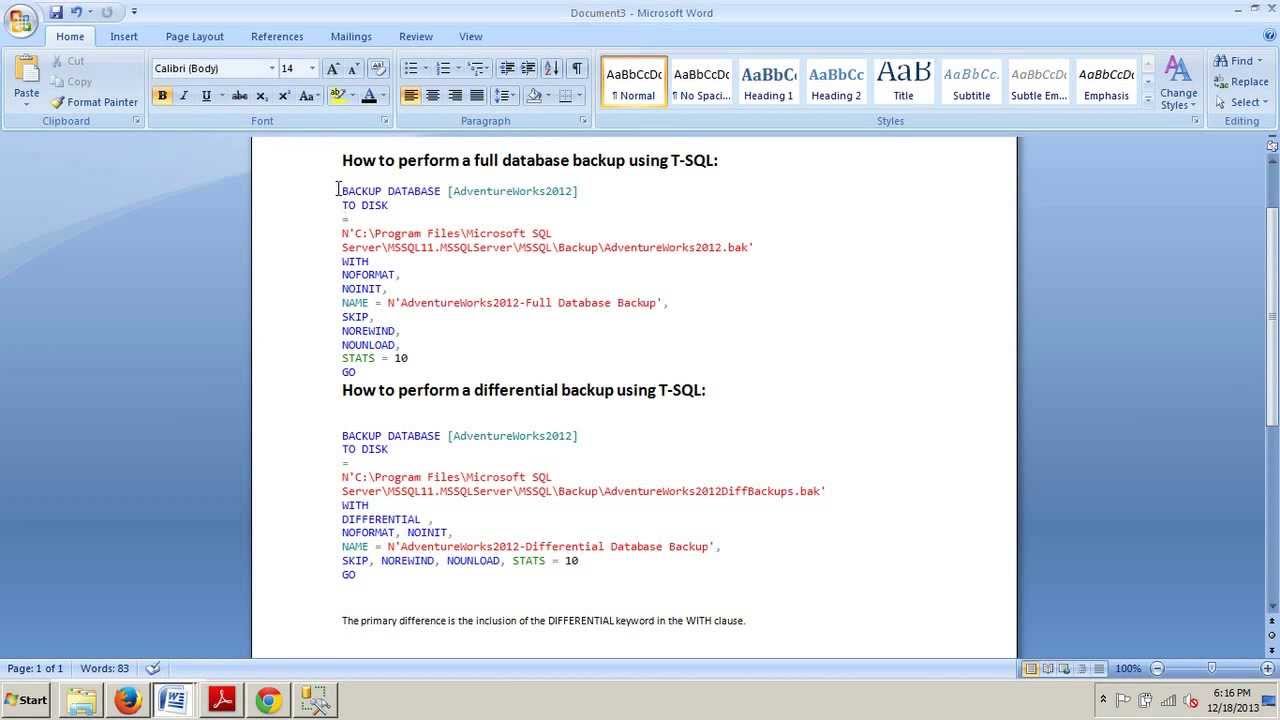The width and height of the screenshot is (1280, 720).
Task: Enable Align Text Left
Action: [x=411, y=96]
